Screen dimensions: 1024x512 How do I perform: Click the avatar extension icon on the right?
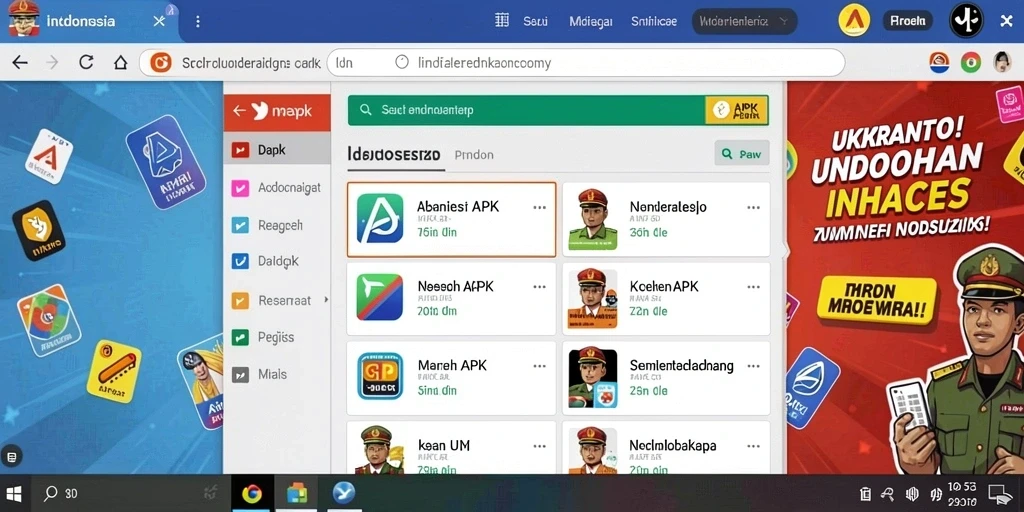pos(1002,63)
